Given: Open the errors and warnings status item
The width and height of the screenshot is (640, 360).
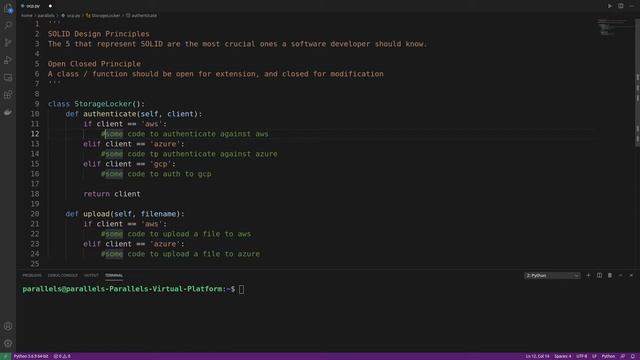Looking at the screenshot, I should [62, 356].
